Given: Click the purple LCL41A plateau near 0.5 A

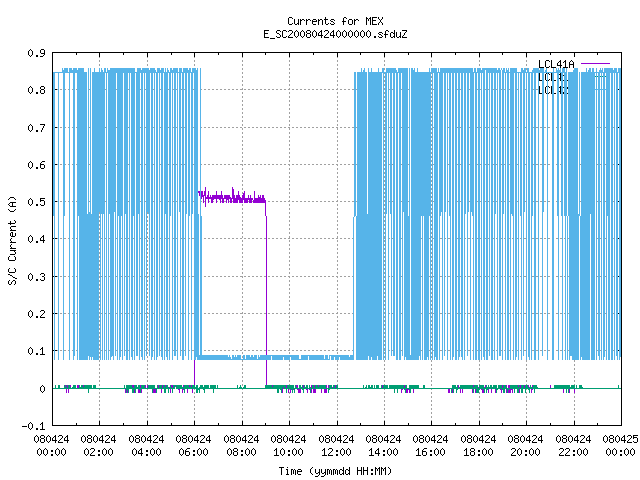Looking at the screenshot, I should [x=233, y=198].
